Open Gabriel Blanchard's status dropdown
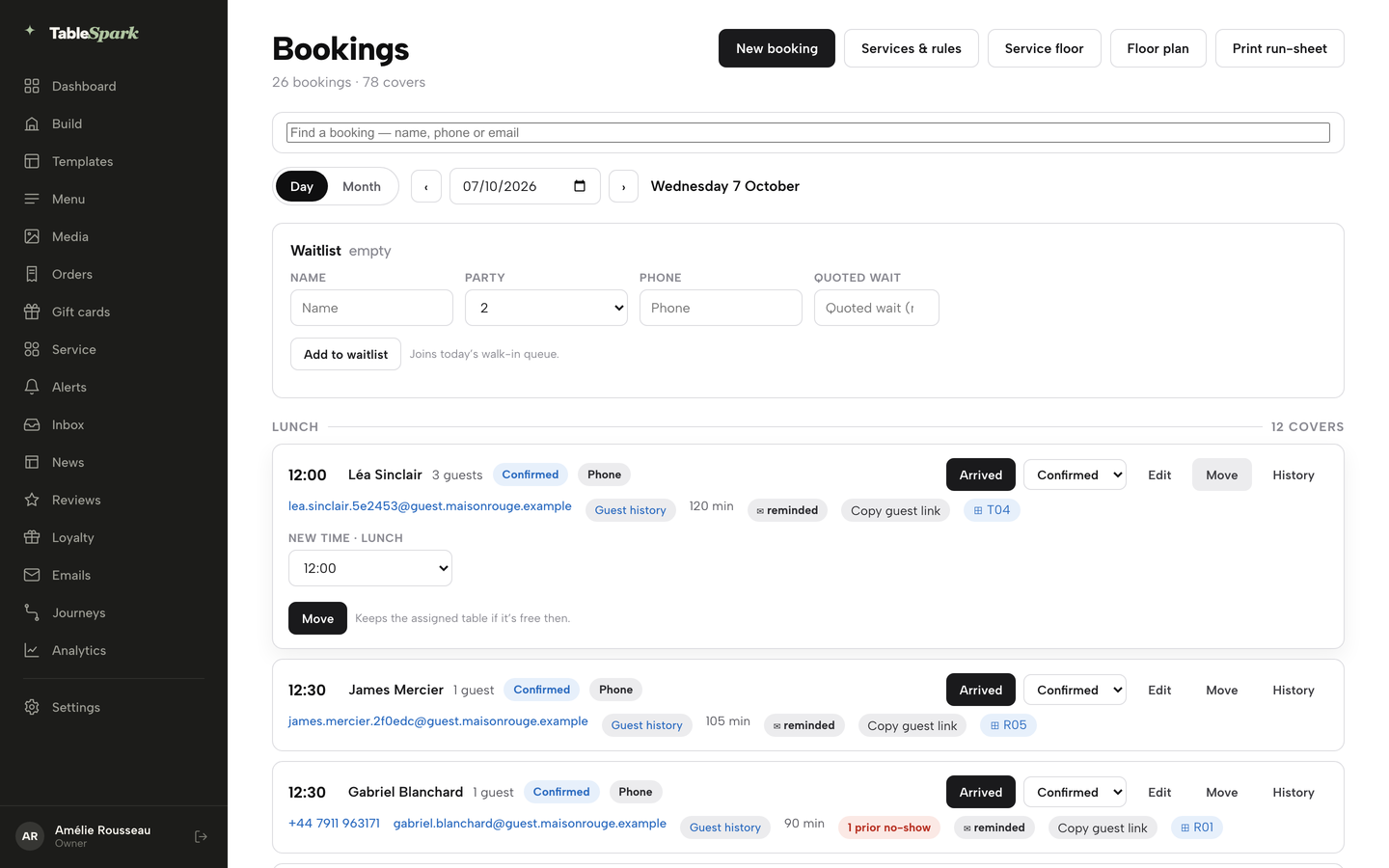The image size is (1389, 868). coord(1075,792)
